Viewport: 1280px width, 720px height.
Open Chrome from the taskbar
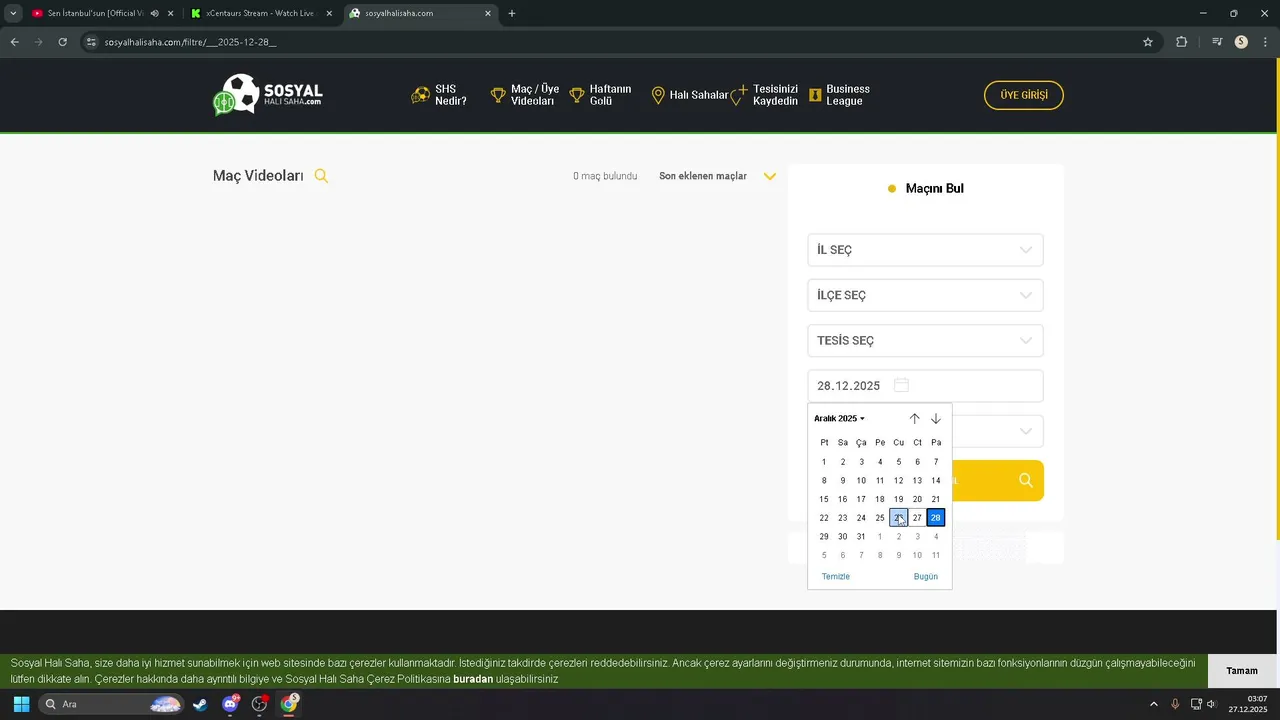point(289,704)
